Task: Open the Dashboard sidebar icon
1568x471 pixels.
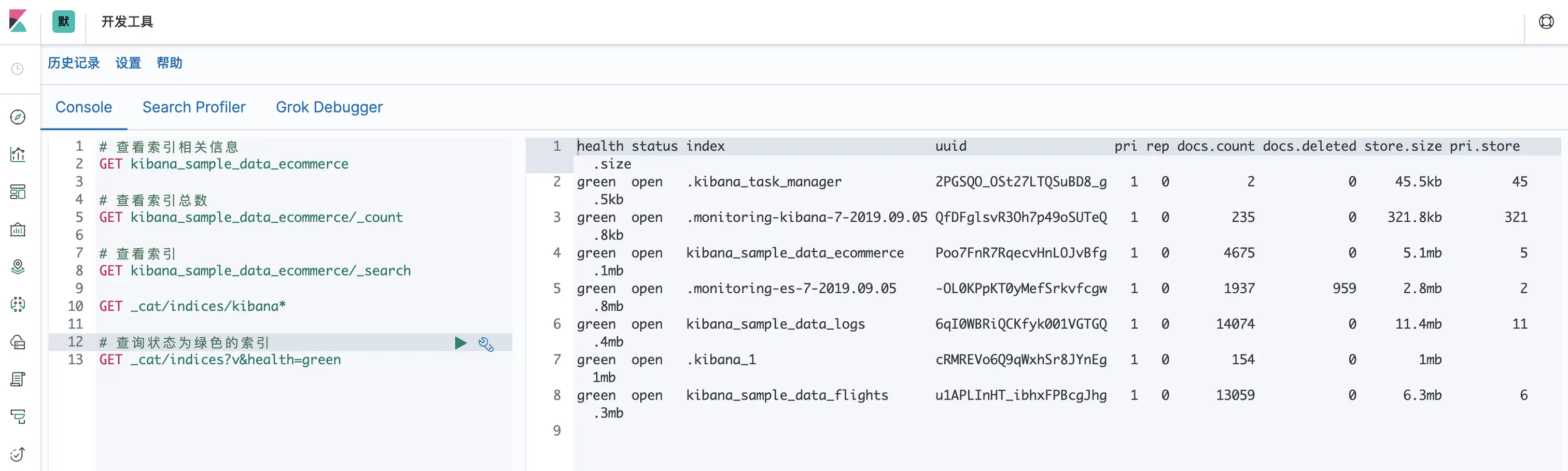Action: pos(18,192)
